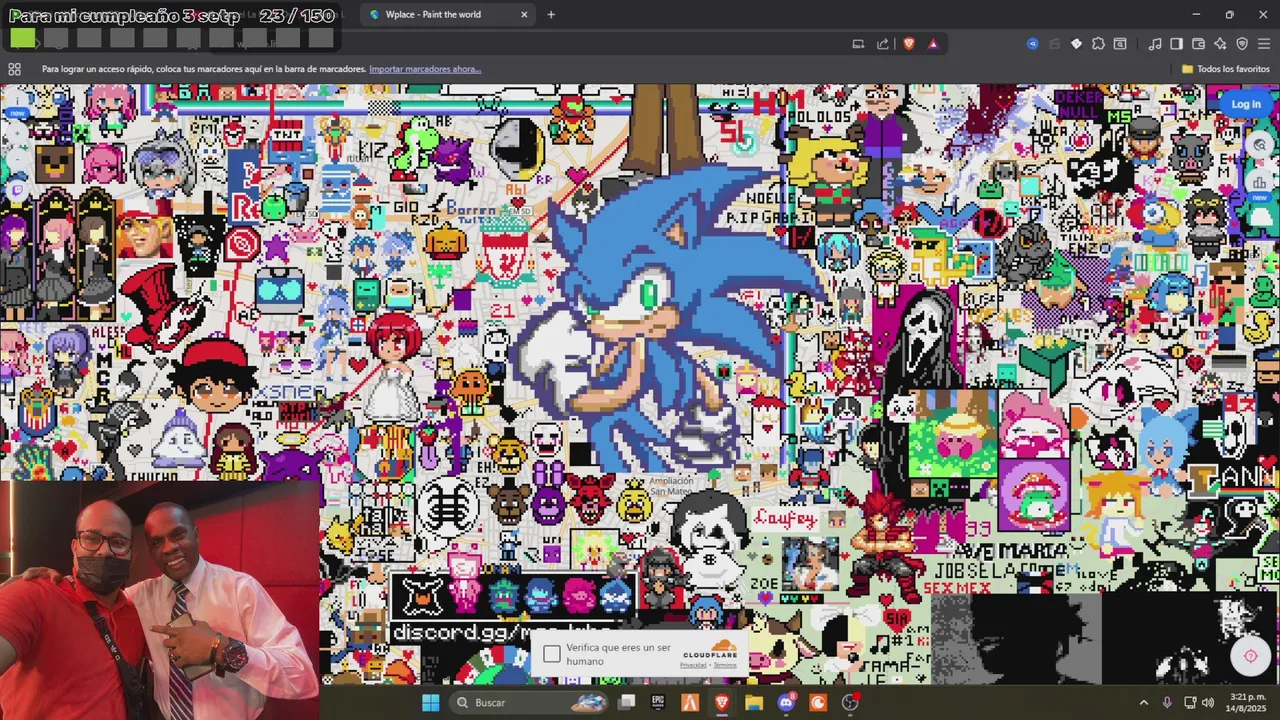1280x720 pixels.
Task: Open the Cloudflare Privacidad link
Action: tap(692, 665)
